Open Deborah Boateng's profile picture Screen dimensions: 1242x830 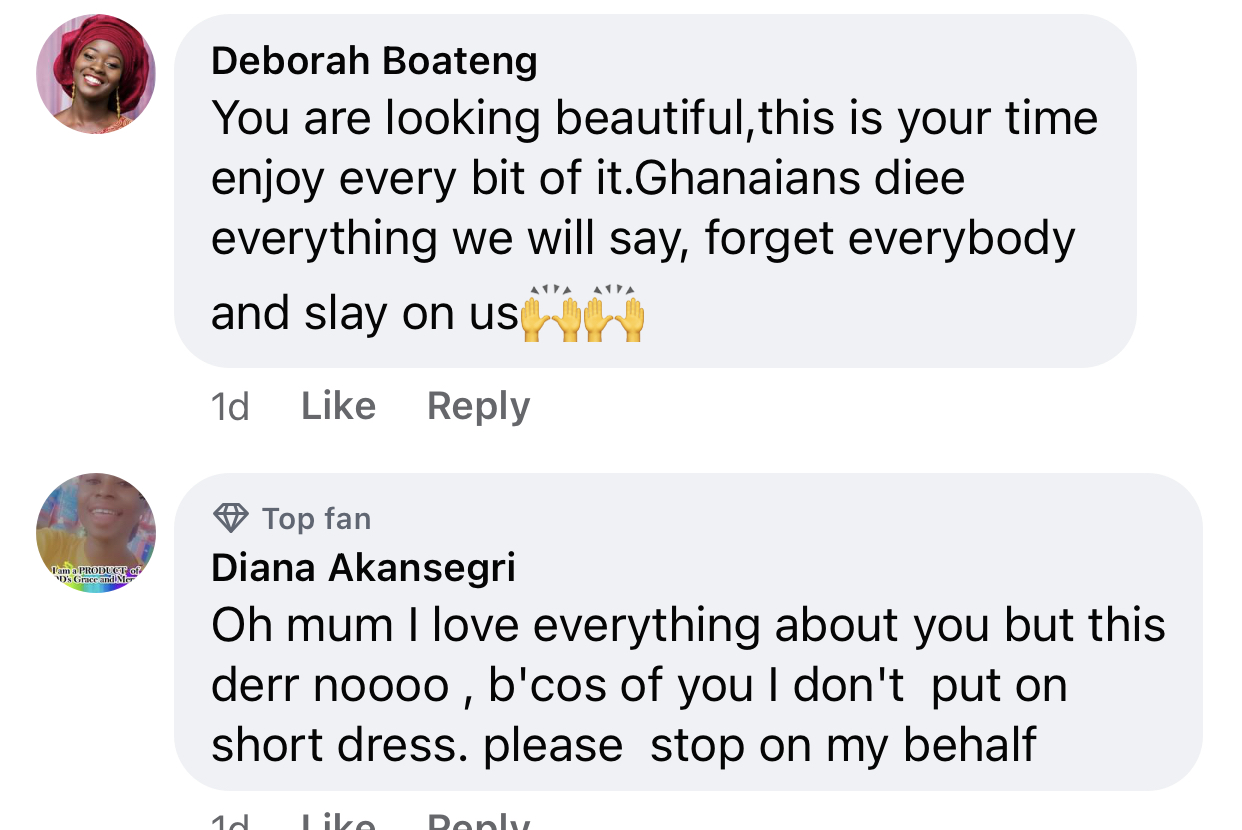pos(96,74)
